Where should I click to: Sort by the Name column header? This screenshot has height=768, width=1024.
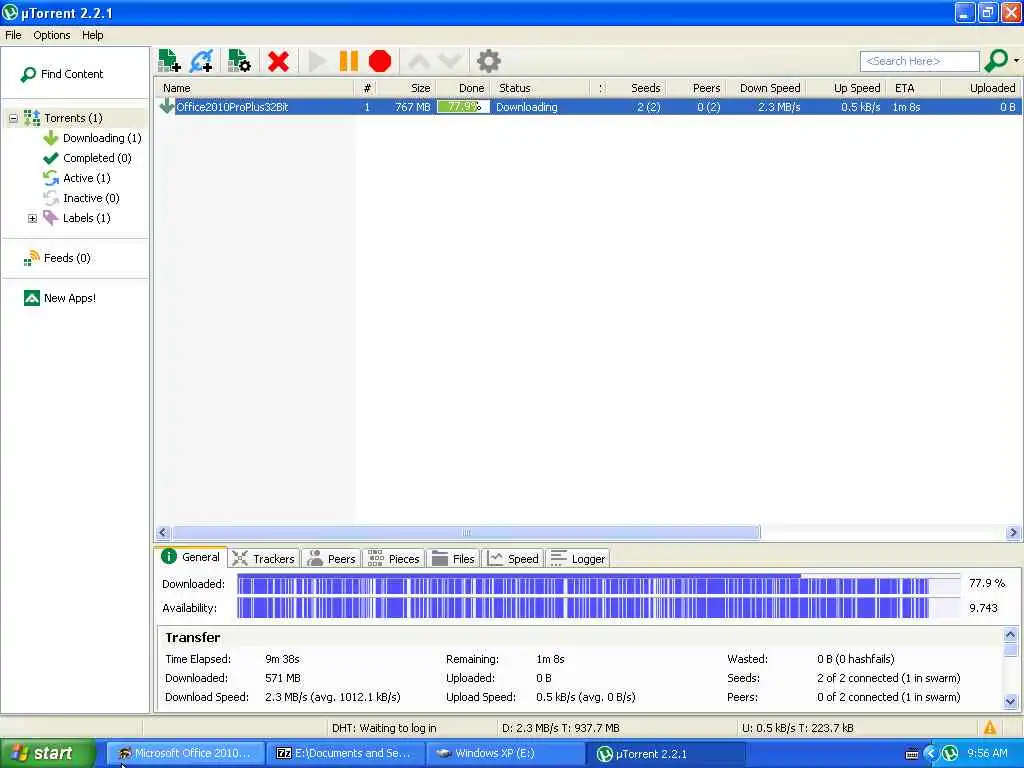(x=255, y=88)
